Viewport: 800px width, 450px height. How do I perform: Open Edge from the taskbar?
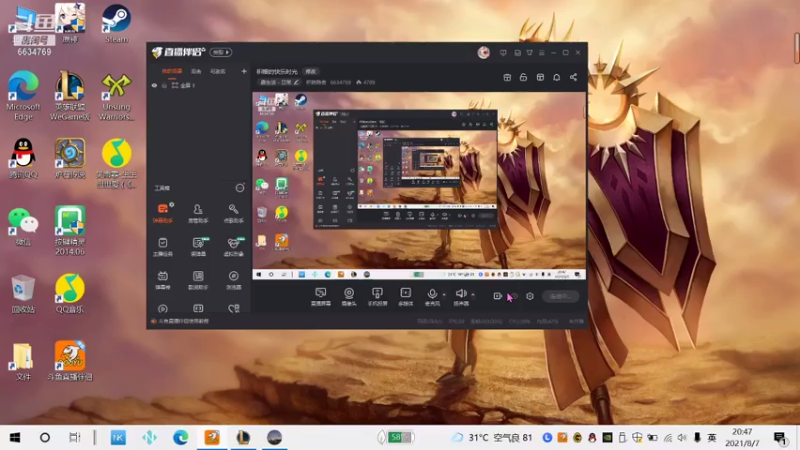[x=180, y=438]
